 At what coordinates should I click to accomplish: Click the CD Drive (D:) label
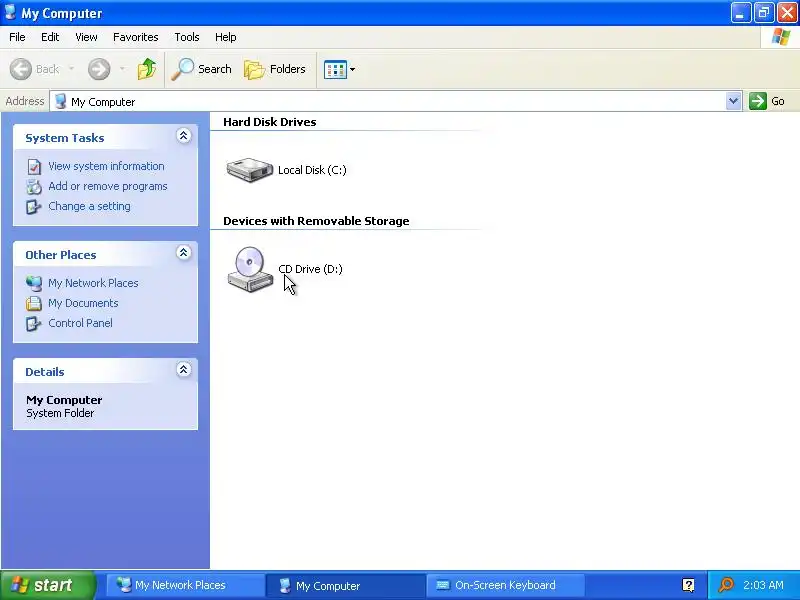coord(310,269)
